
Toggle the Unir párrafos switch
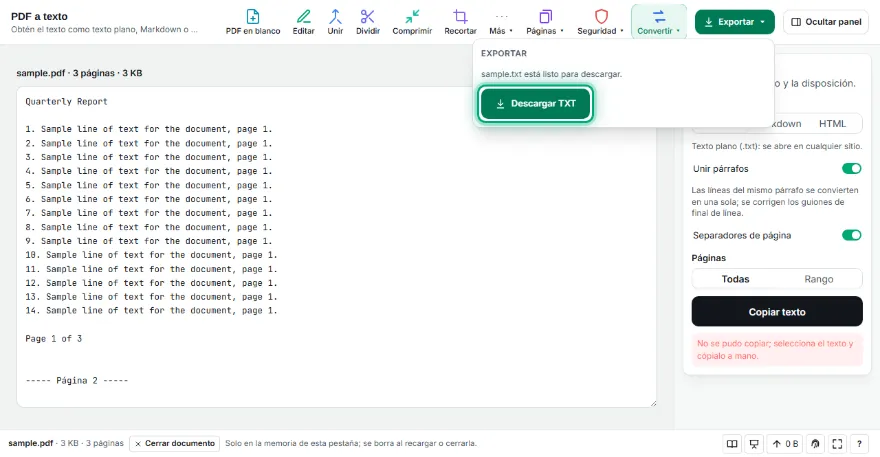(x=851, y=168)
